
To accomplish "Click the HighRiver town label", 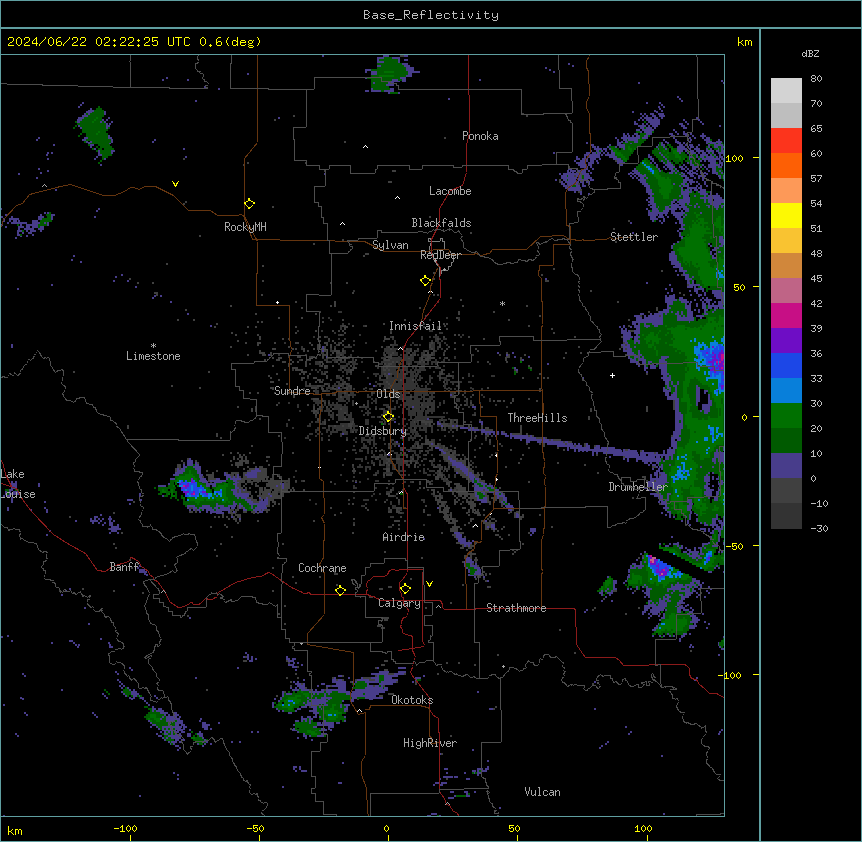I will point(430,743).
